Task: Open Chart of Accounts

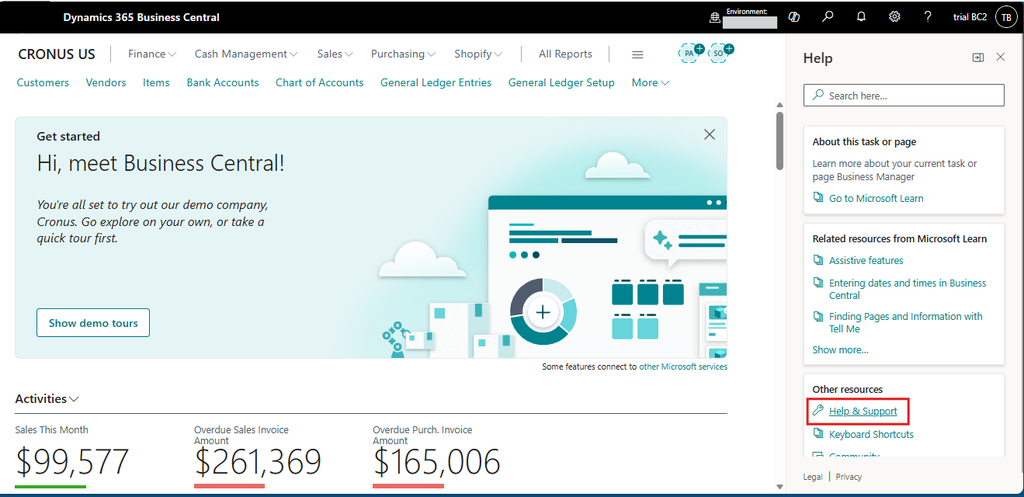Action: [319, 83]
